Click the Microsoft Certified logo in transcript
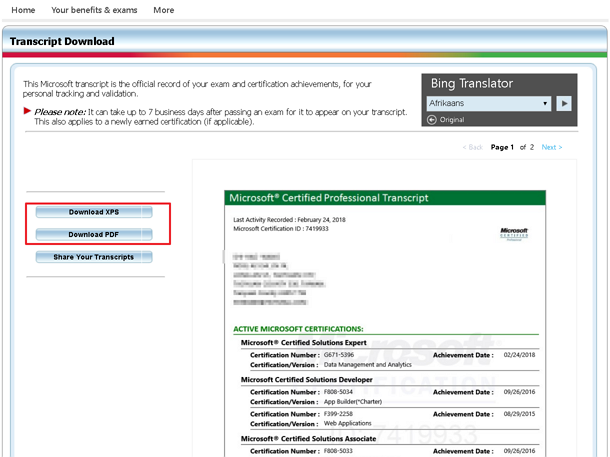This screenshot has width=610, height=457. (514, 234)
